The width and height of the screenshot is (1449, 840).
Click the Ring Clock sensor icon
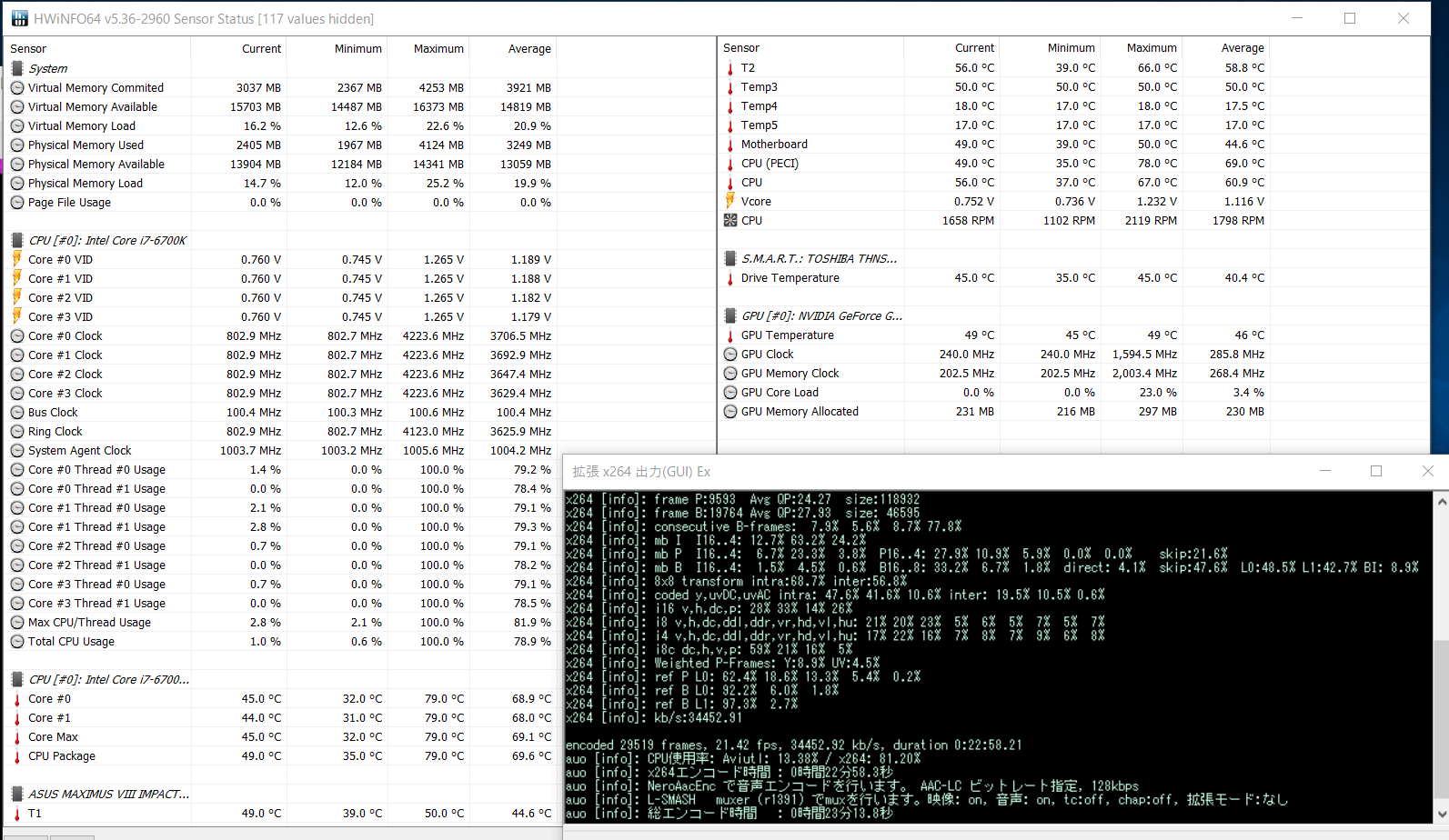[x=17, y=431]
